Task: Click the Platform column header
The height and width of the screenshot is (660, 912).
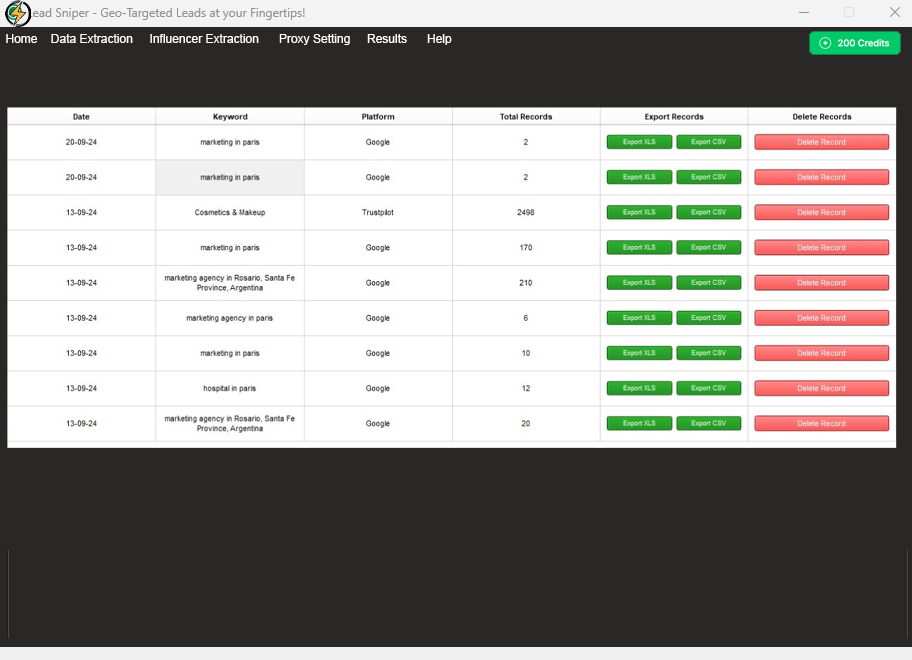Action: pos(378,116)
